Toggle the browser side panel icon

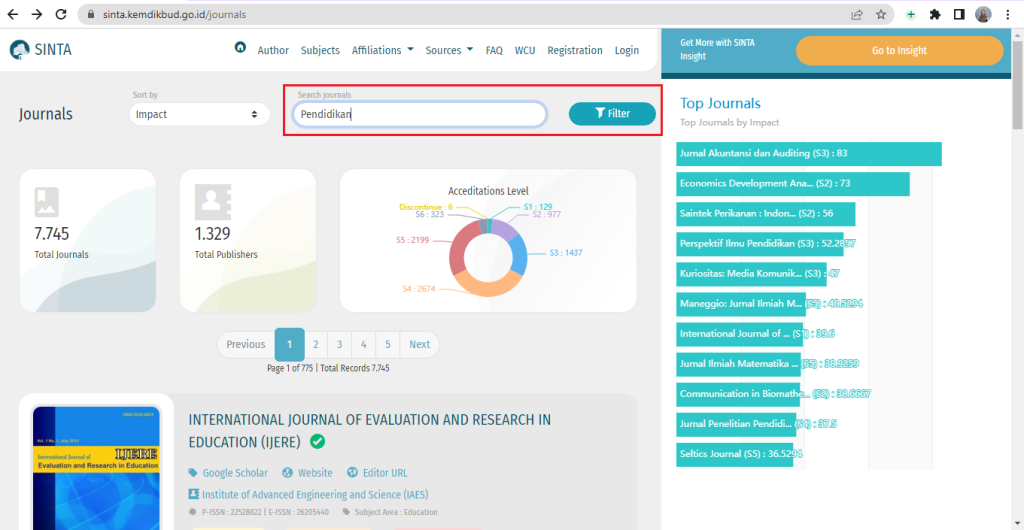(x=959, y=14)
